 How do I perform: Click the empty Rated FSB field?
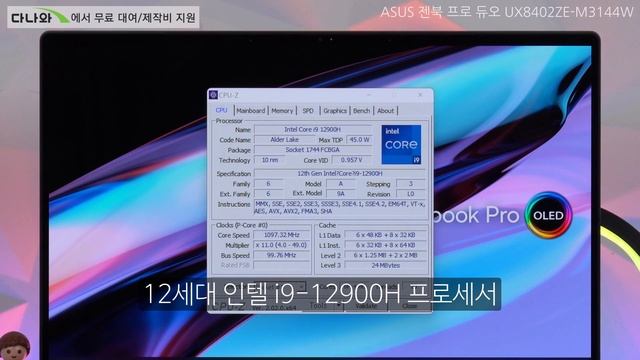[282, 265]
